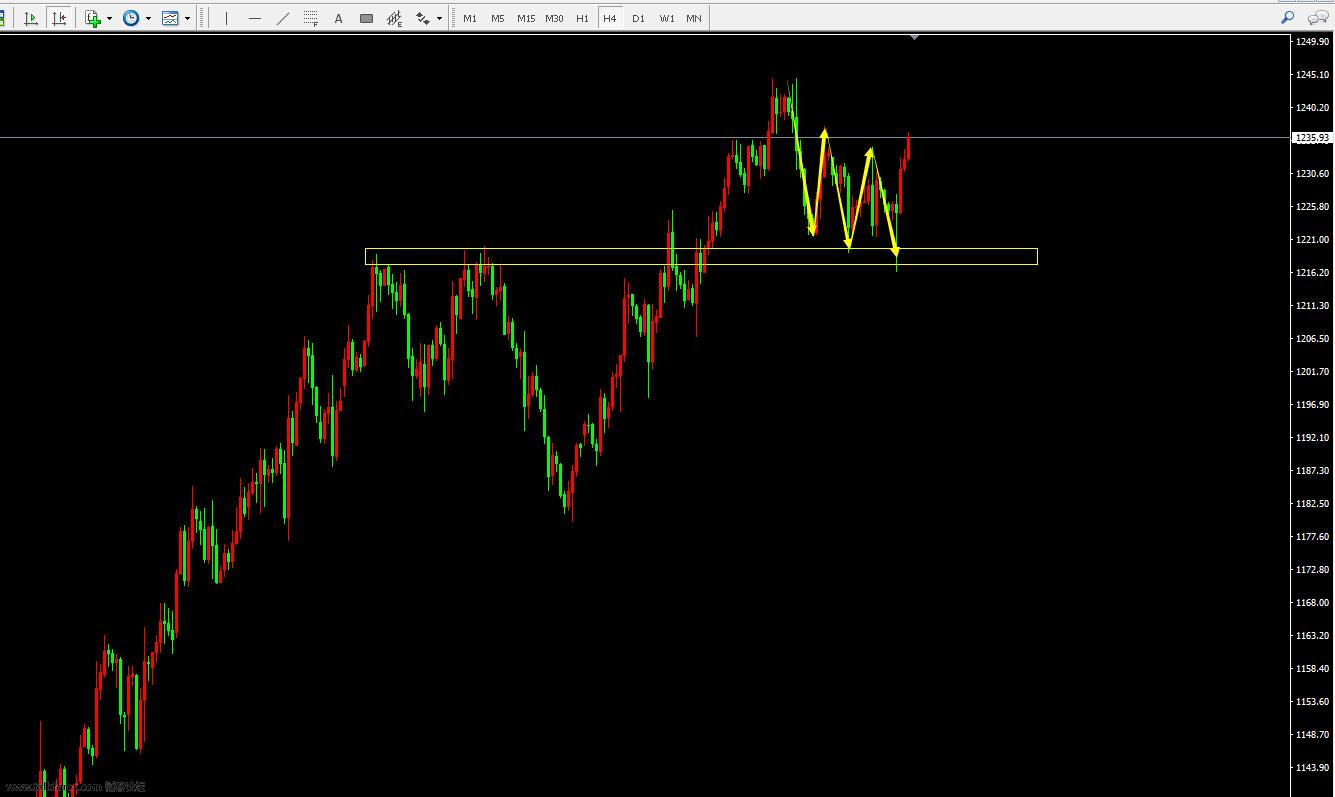Click the arrows objects icon
The image size is (1335, 797).
[x=423, y=18]
